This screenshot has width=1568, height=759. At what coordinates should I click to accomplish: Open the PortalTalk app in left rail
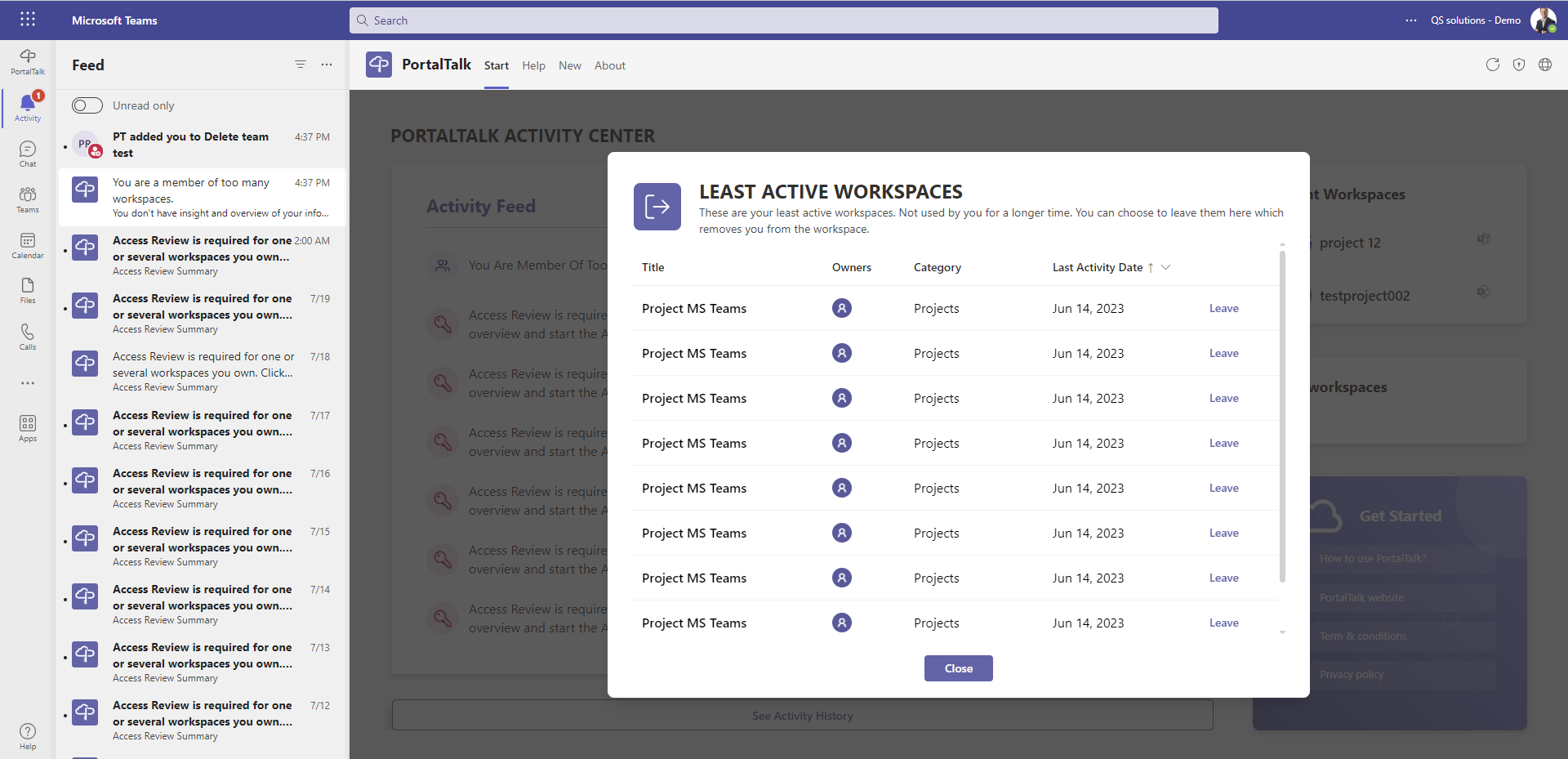28,61
